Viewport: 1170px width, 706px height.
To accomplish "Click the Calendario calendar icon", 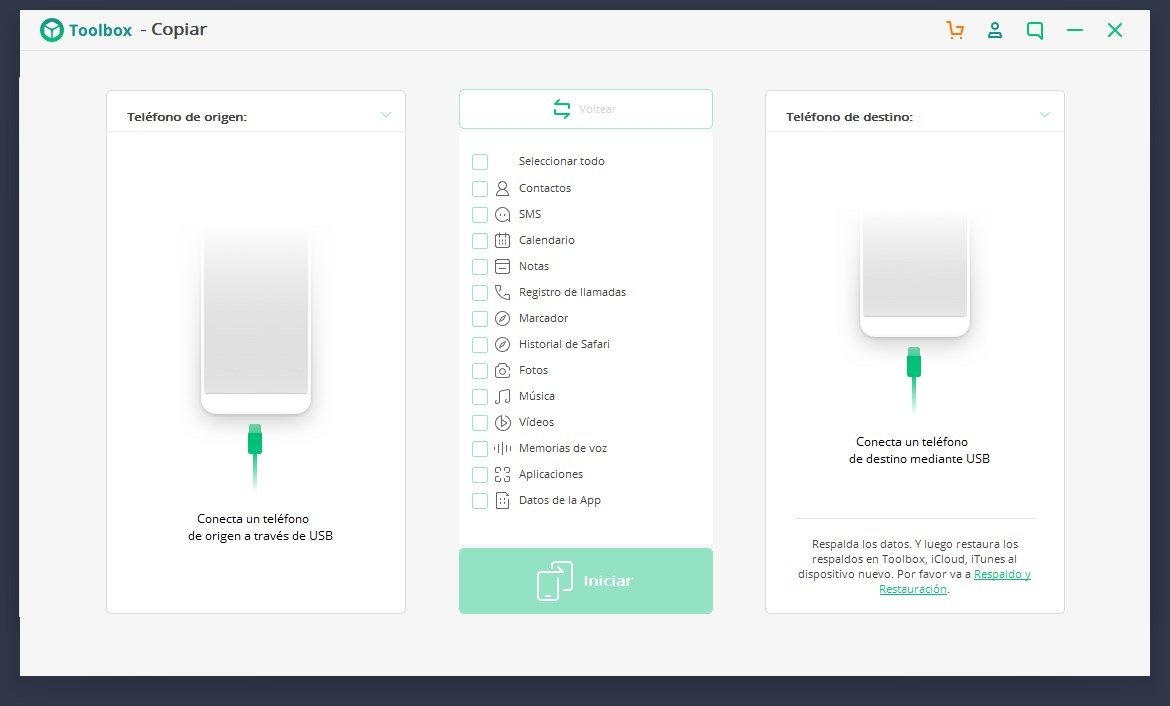I will 503,240.
